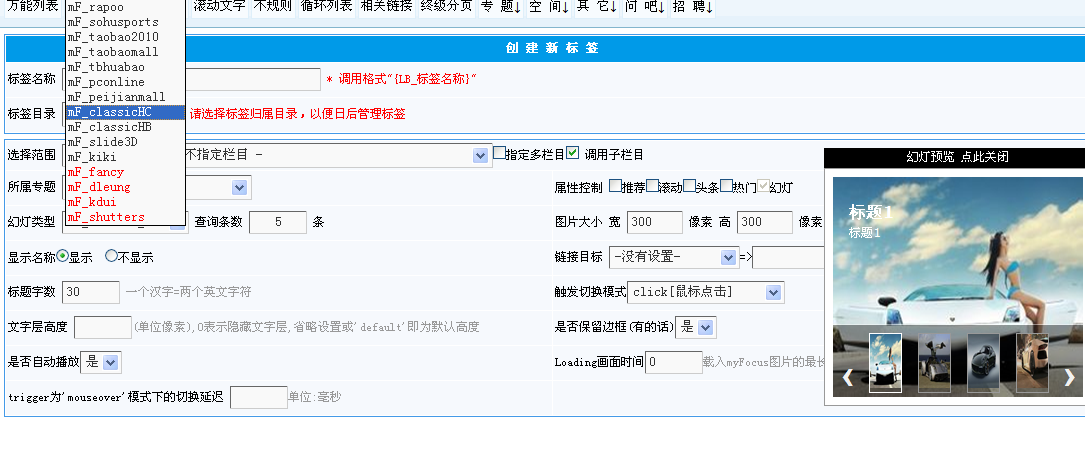Click the 标题字数 field showing 30
The image size is (1085, 462).
tap(91, 292)
